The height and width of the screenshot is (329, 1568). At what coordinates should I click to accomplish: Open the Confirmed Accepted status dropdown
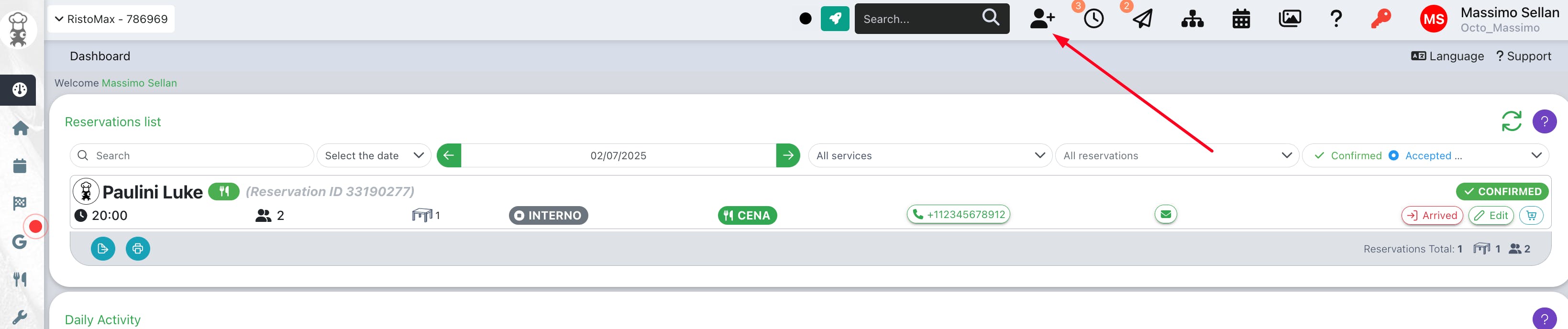click(x=1425, y=156)
